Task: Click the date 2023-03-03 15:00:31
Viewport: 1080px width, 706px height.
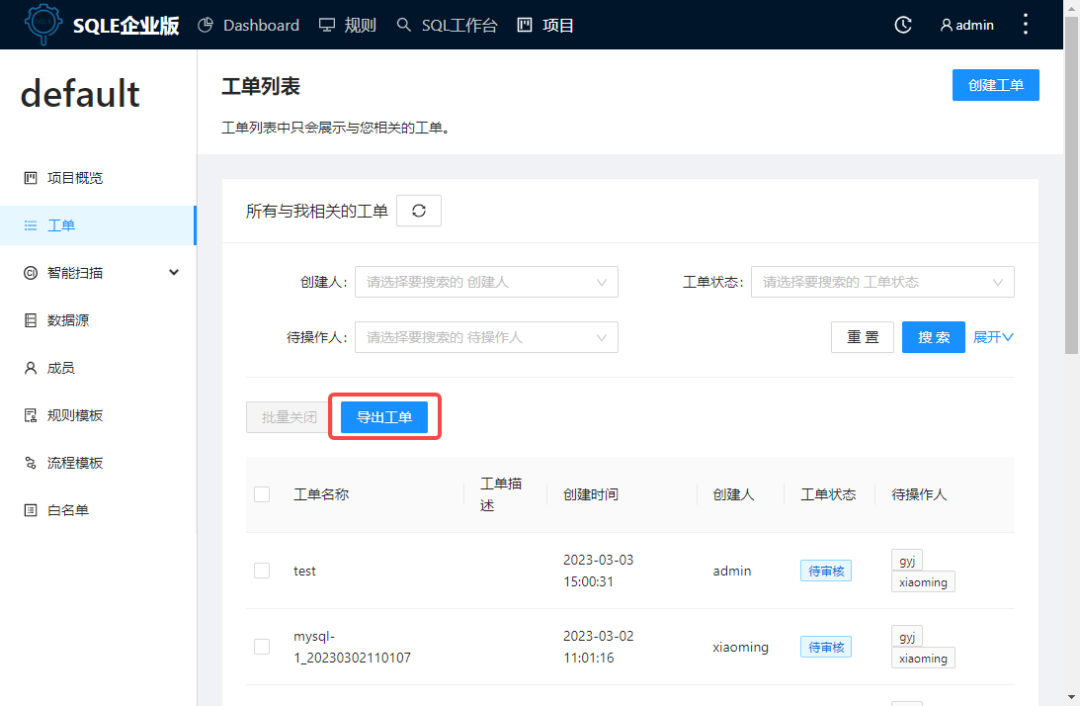Action: point(598,570)
